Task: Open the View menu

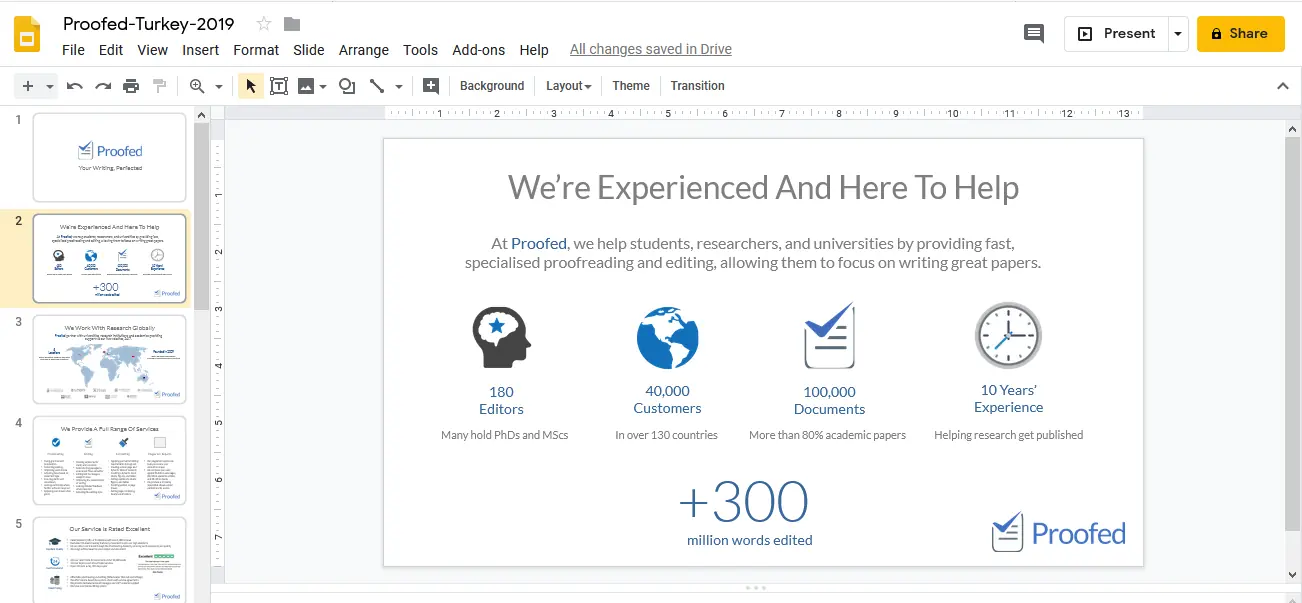Action: tap(153, 50)
